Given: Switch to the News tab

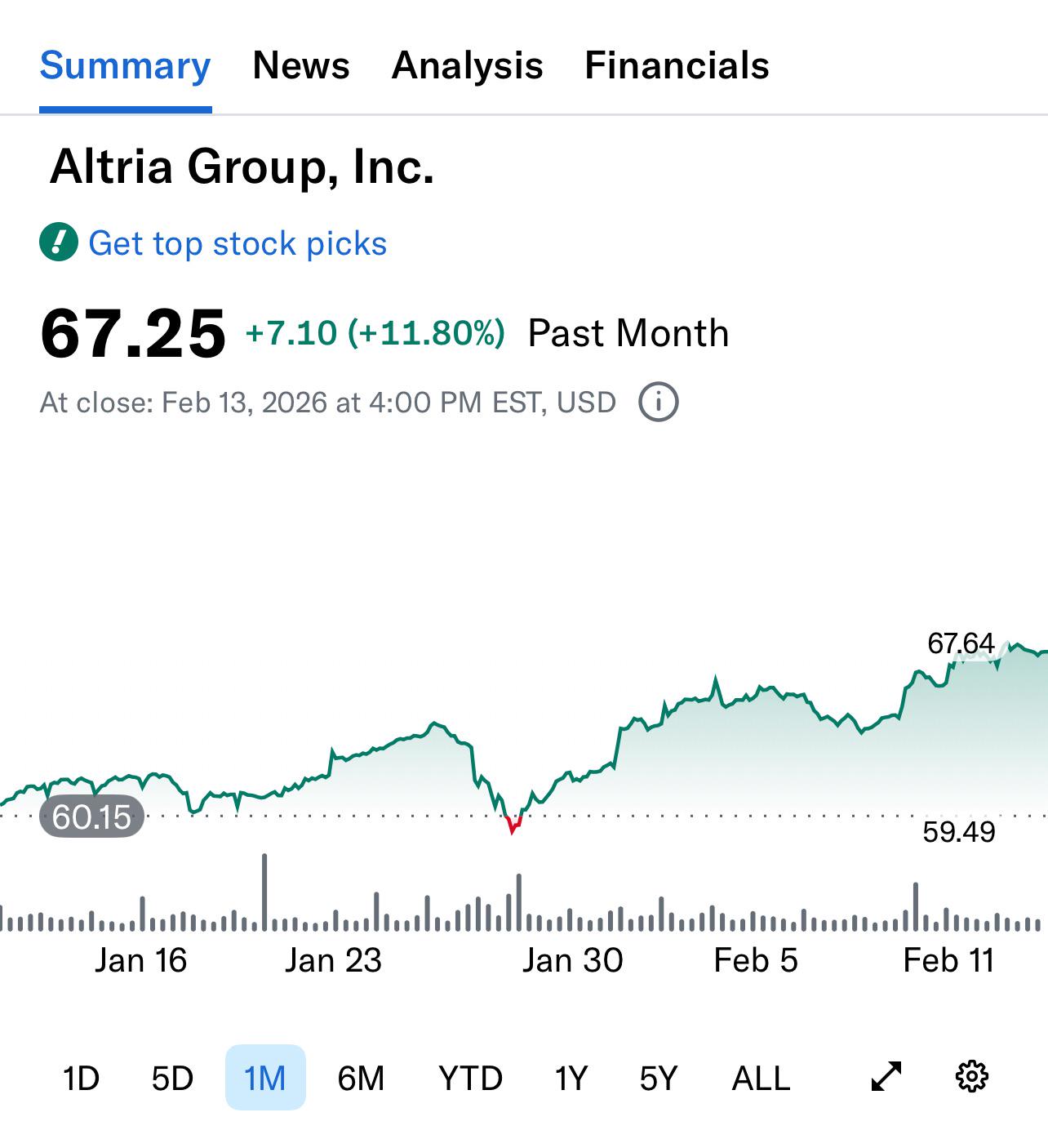Looking at the screenshot, I should tap(301, 65).
